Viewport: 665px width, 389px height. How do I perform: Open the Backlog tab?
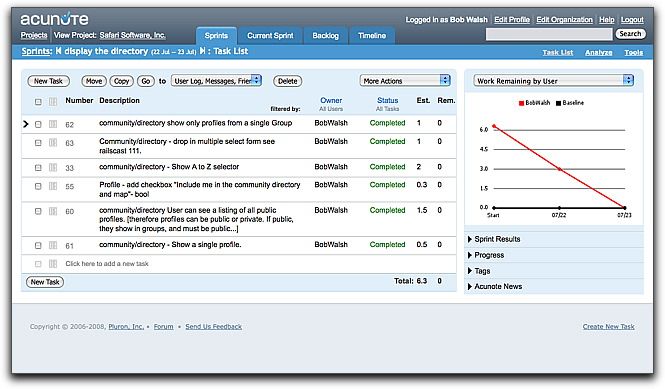(x=326, y=36)
